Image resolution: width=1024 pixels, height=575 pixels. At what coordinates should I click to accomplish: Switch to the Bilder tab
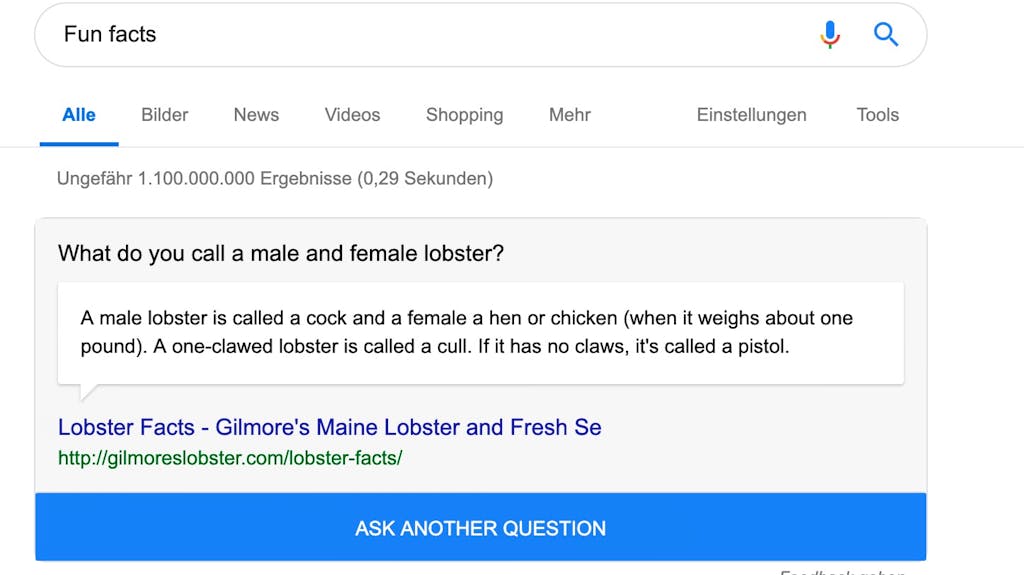(x=165, y=115)
